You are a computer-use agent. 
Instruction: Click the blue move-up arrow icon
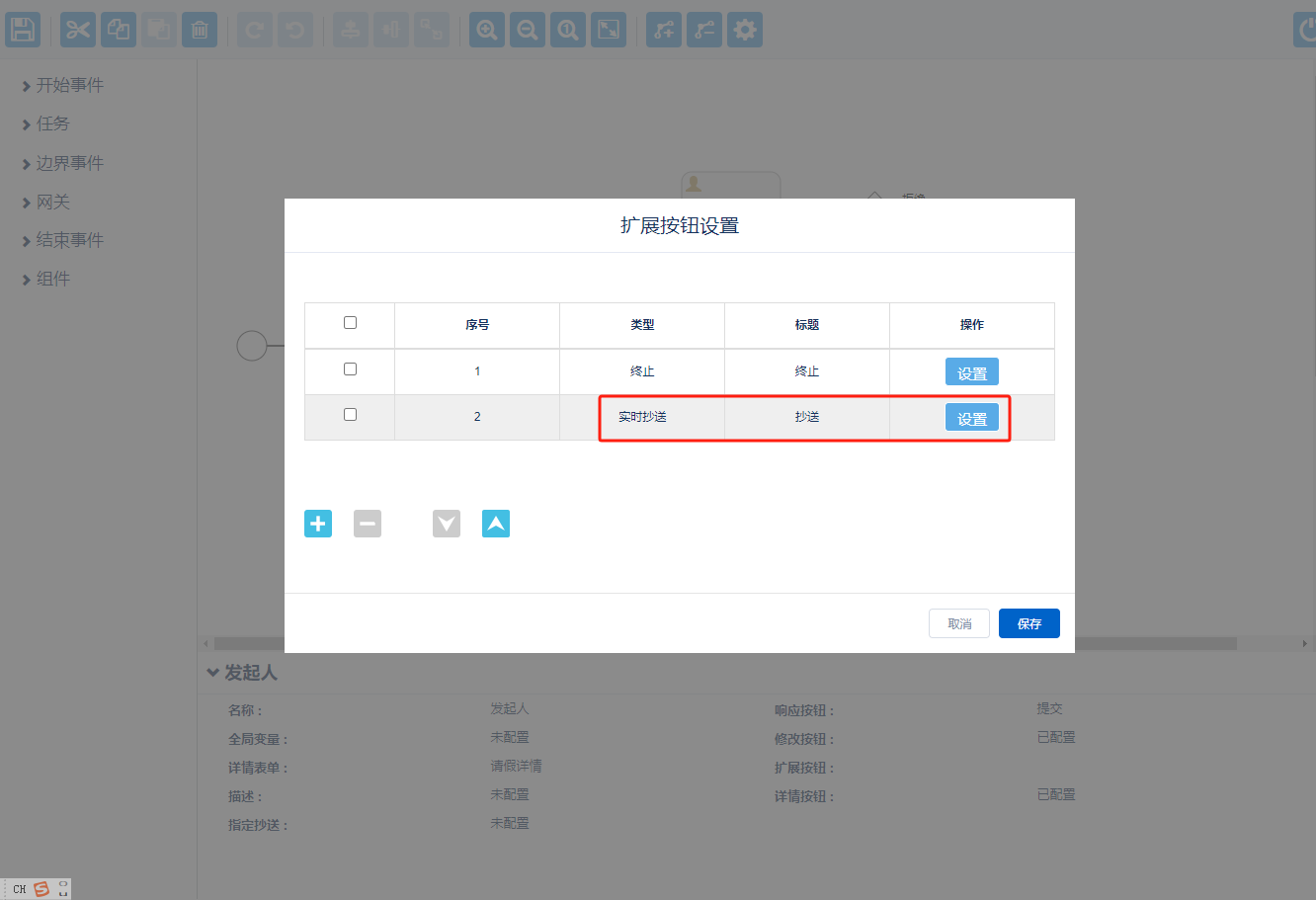[496, 524]
